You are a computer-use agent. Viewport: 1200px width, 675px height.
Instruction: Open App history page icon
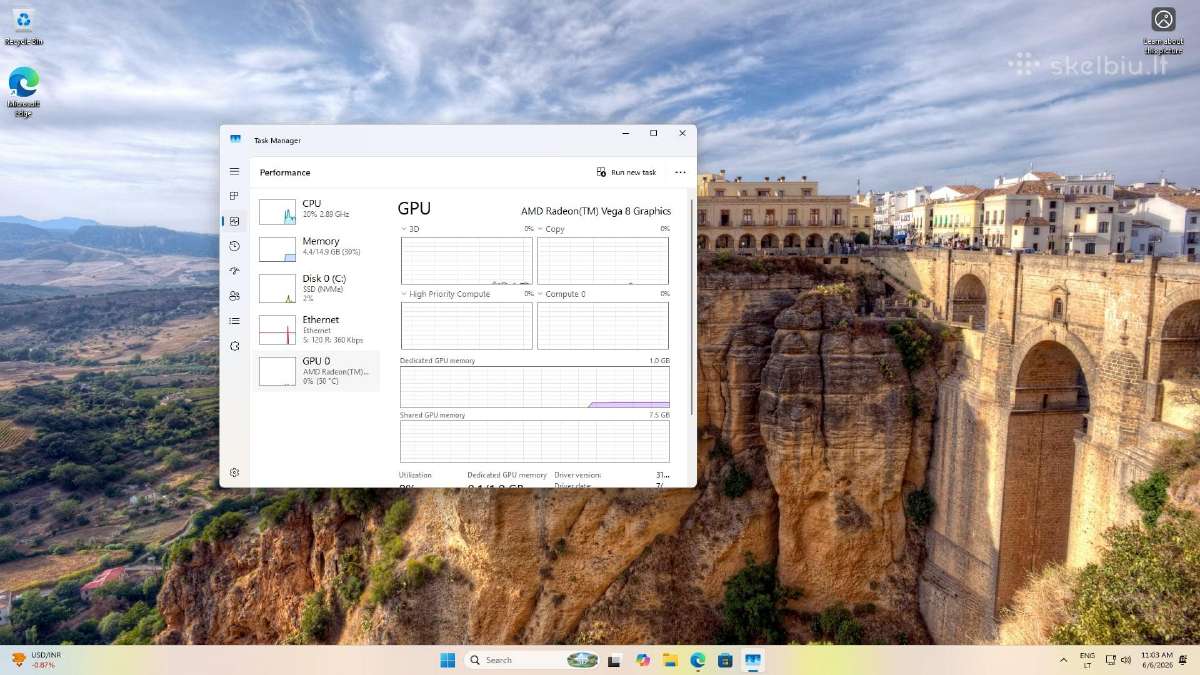234,246
